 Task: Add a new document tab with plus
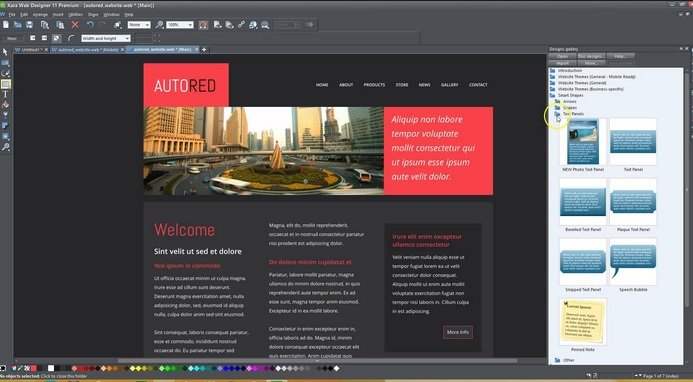(204, 50)
